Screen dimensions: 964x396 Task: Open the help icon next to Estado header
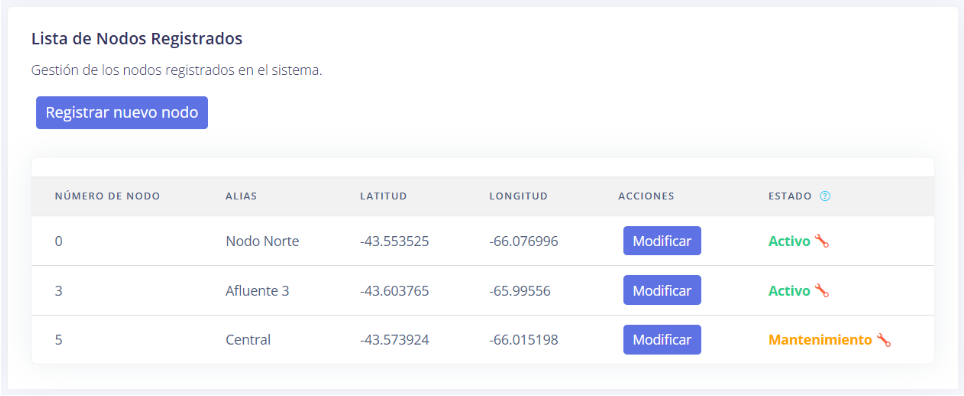(825, 196)
